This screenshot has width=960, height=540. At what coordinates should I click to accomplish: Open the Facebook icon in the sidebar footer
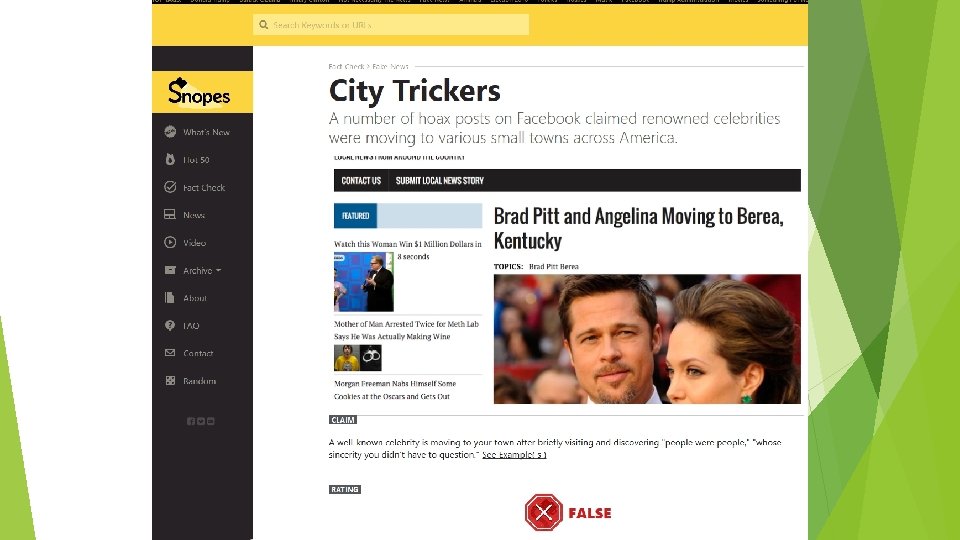click(190, 421)
